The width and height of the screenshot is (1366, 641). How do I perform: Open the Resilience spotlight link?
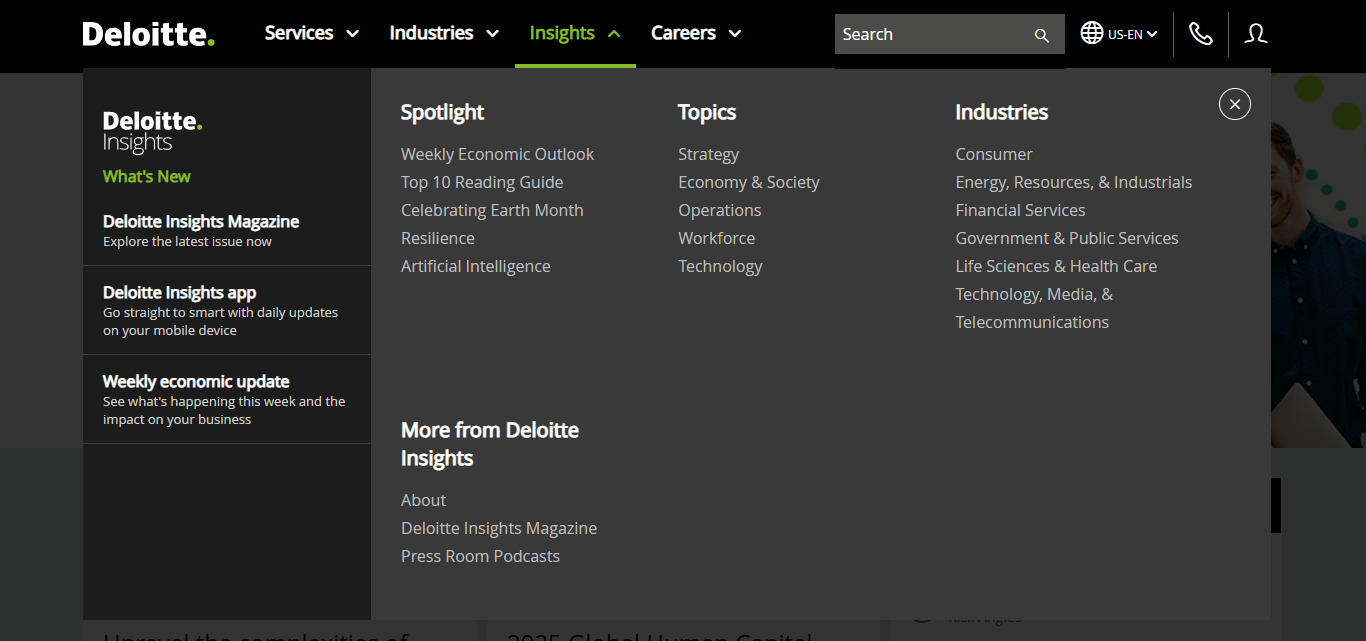click(438, 238)
